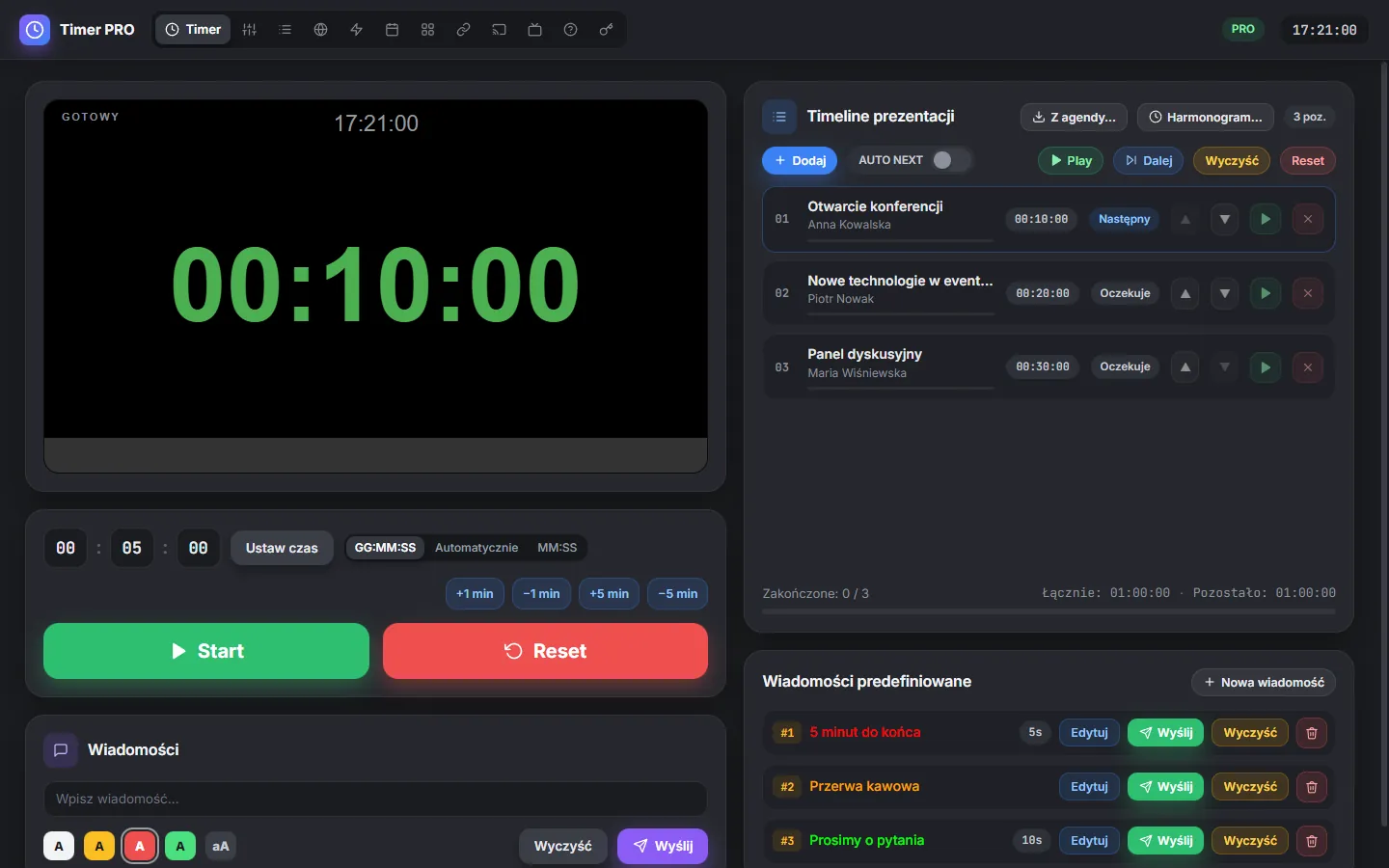Open the lightning bolt tab icon
The width and height of the screenshot is (1389, 868).
point(357,30)
